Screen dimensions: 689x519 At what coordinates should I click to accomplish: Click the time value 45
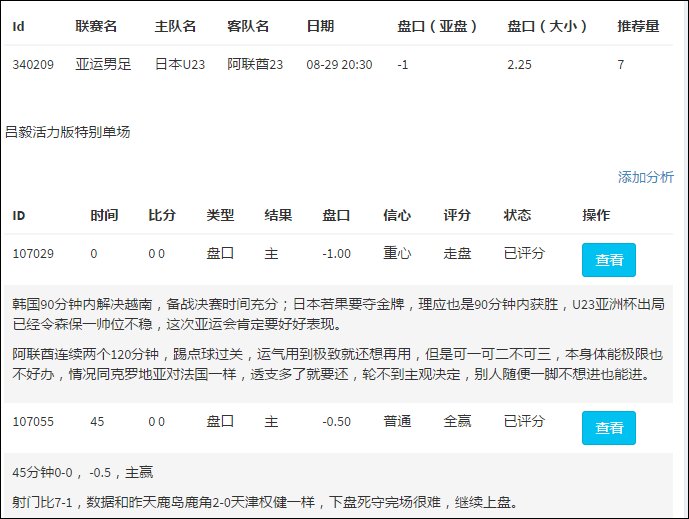[97, 421]
